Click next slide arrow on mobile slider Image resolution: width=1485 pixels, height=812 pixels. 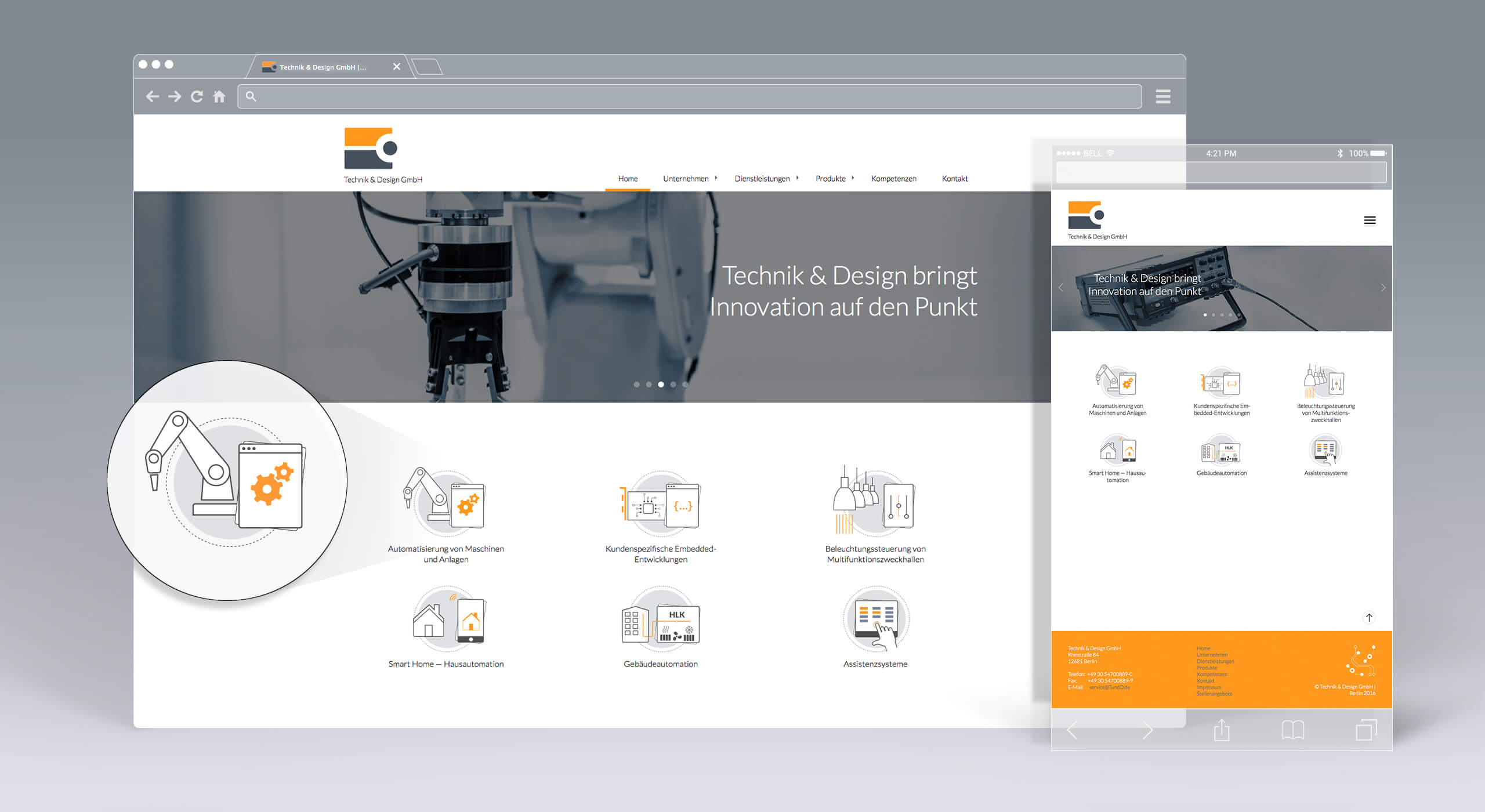click(x=1383, y=288)
